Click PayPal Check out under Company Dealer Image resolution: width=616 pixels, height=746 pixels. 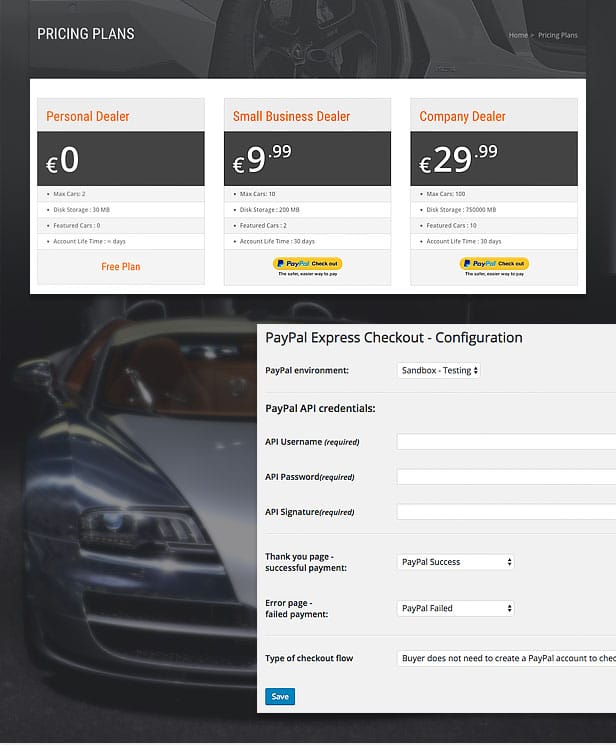pos(494,264)
